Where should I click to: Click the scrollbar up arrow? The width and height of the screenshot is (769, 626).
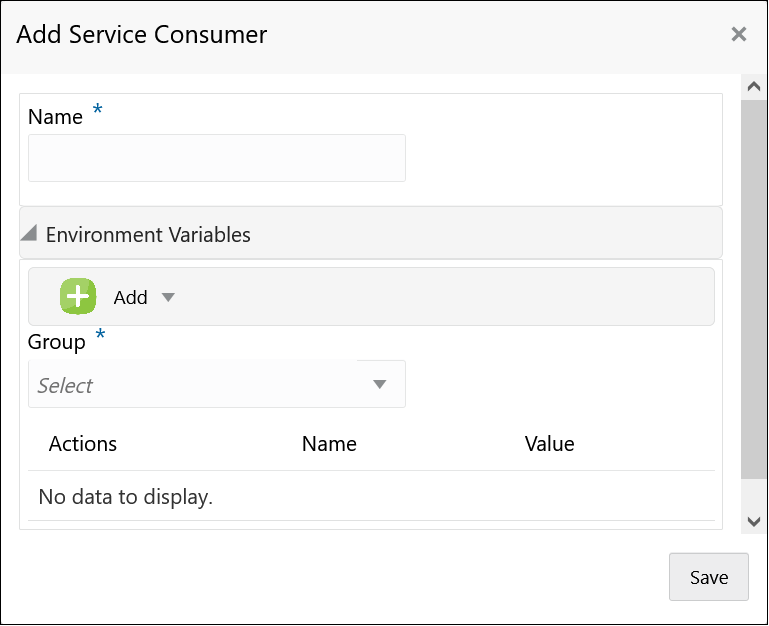754,87
